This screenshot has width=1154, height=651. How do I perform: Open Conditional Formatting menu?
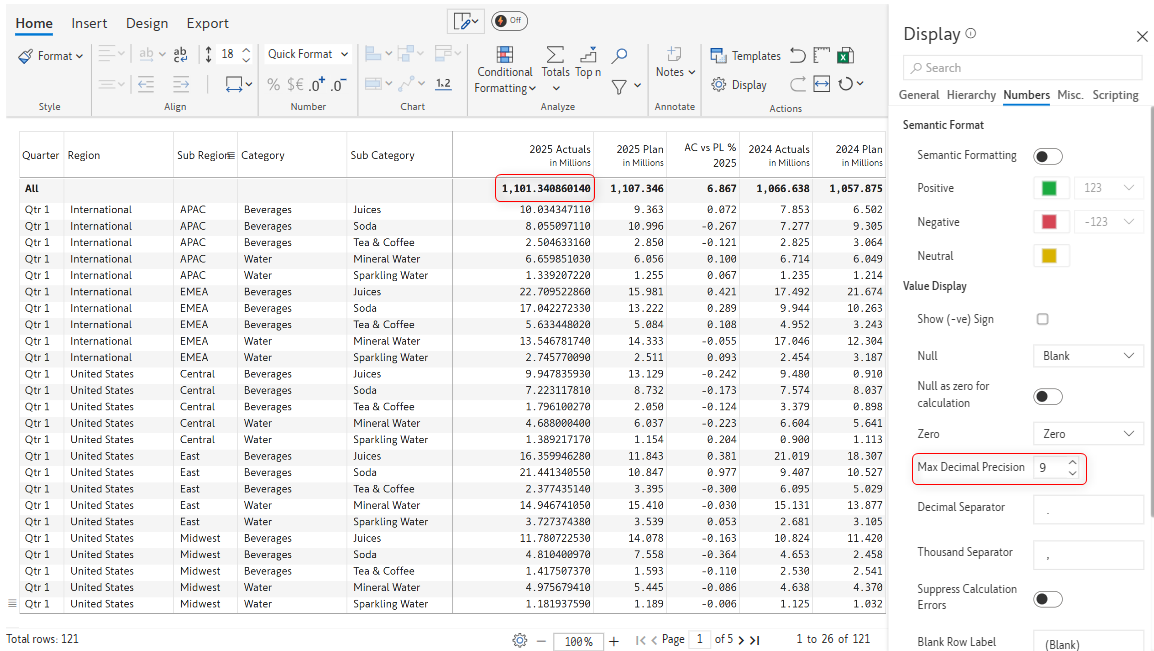(504, 70)
